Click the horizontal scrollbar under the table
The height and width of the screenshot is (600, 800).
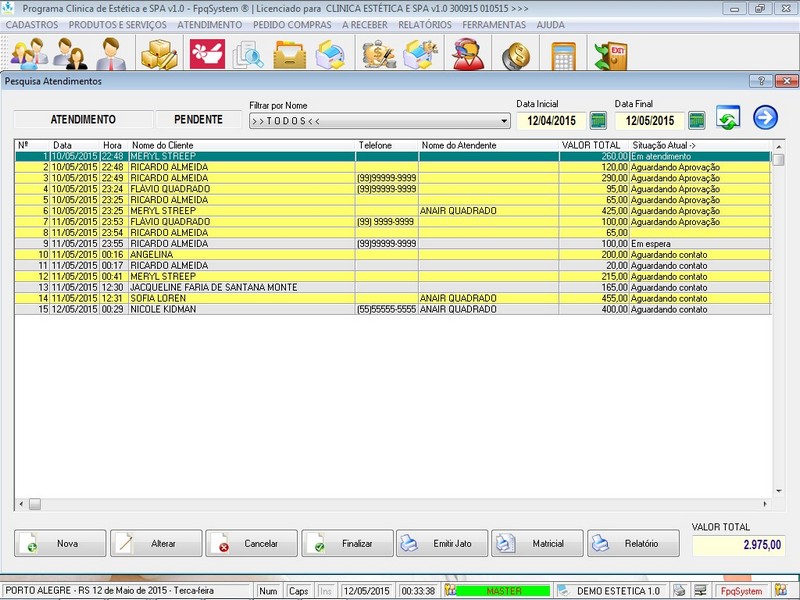pyautogui.click(x=400, y=505)
